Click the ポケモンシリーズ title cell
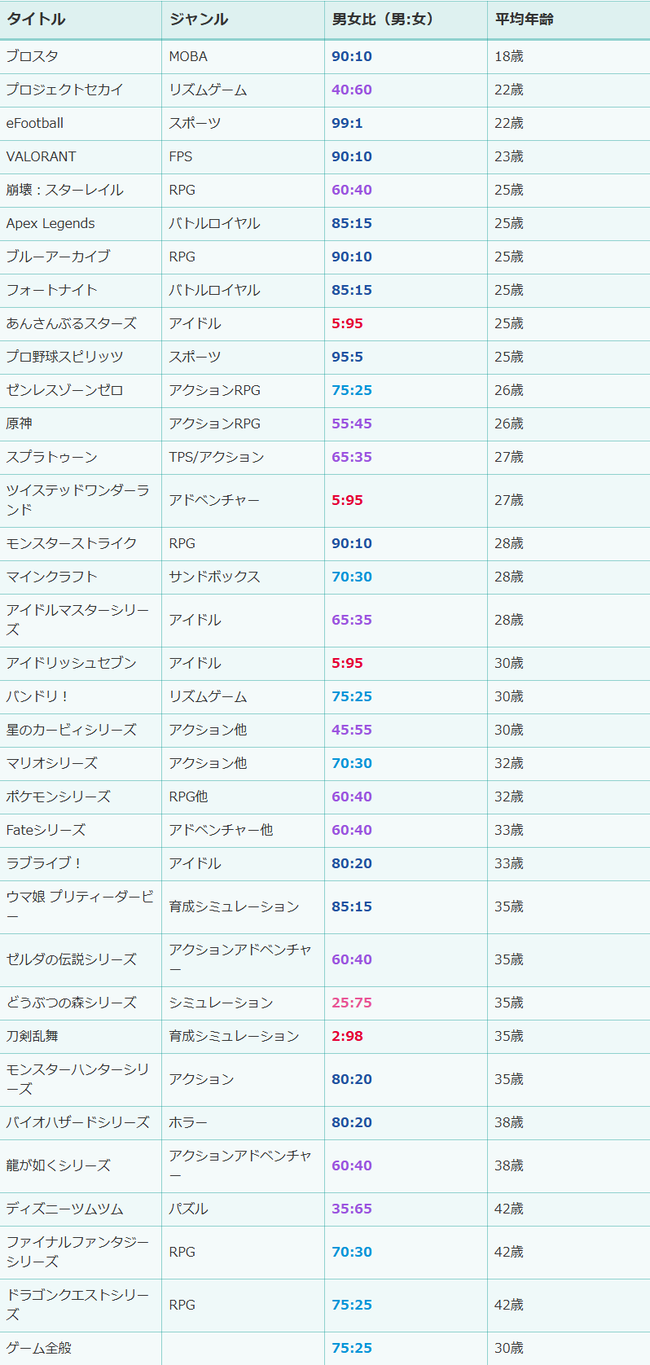 coord(81,797)
